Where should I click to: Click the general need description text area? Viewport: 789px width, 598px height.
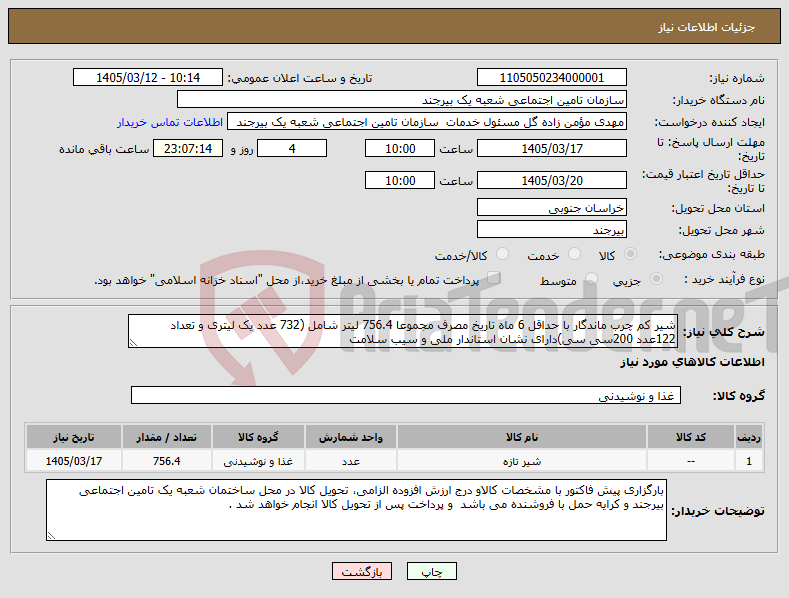(403, 331)
